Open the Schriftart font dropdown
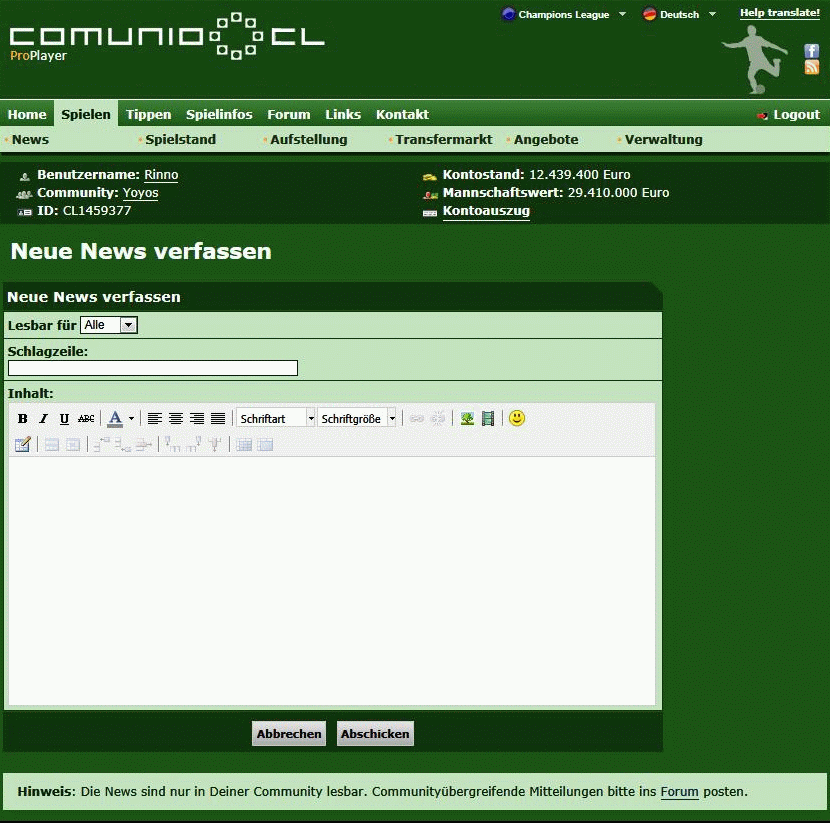 tap(276, 419)
